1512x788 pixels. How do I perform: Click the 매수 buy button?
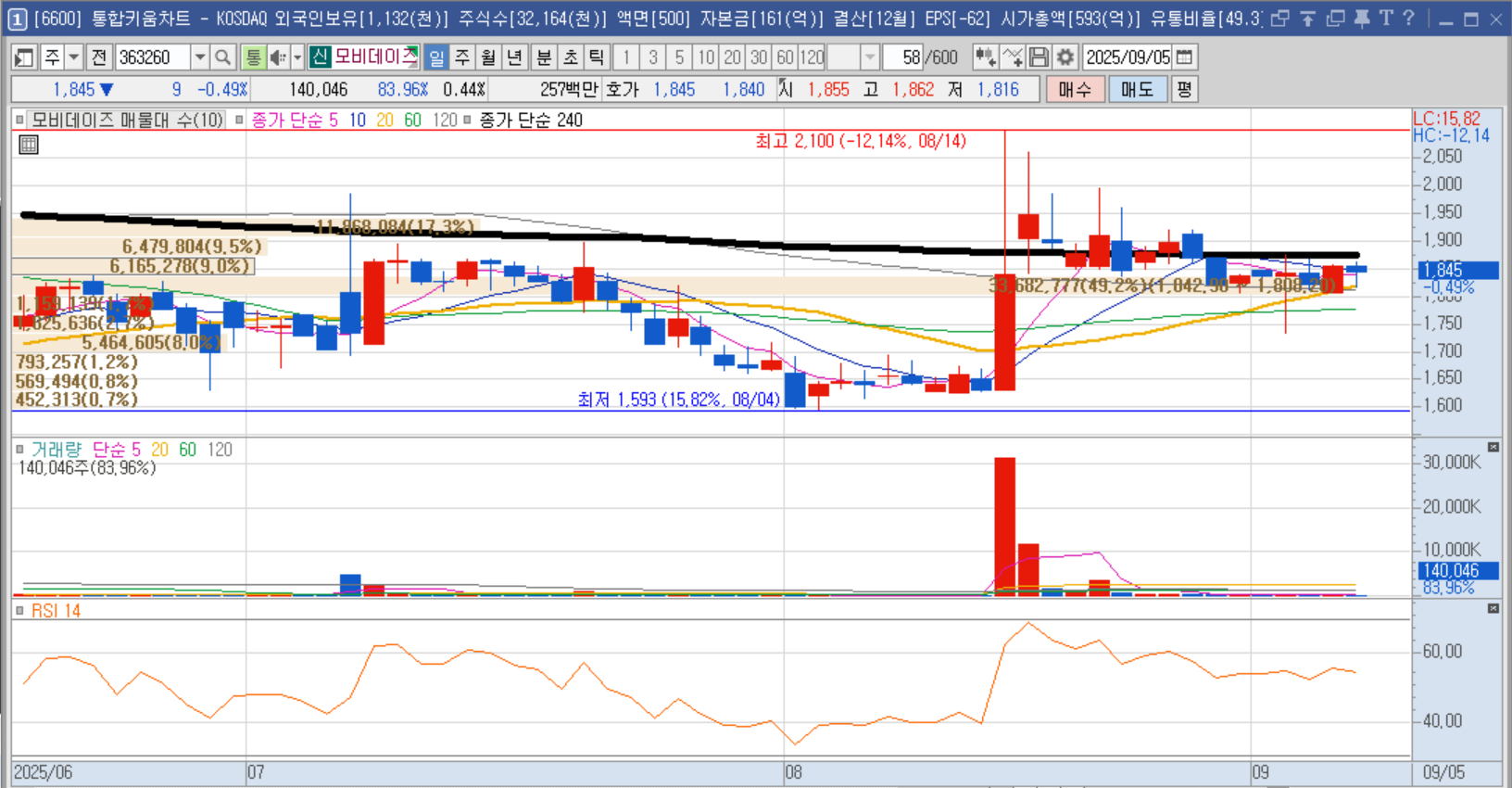(x=1076, y=89)
